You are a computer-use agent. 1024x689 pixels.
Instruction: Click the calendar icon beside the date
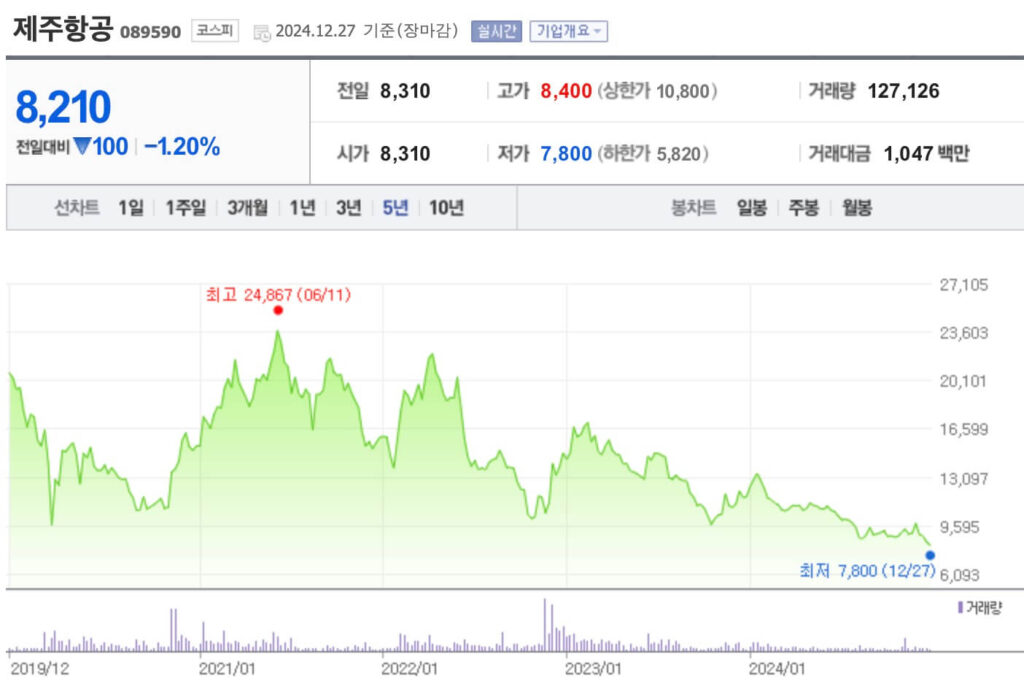coord(261,32)
